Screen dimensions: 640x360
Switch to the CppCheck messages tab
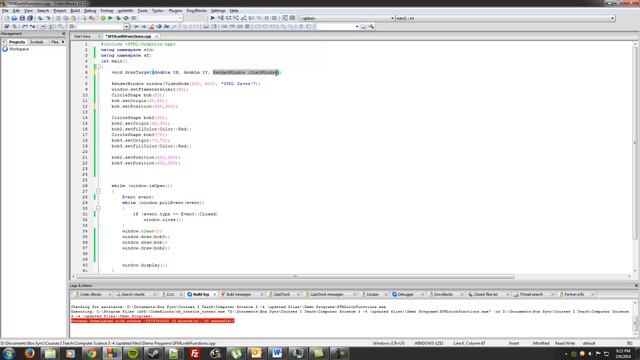click(327, 294)
